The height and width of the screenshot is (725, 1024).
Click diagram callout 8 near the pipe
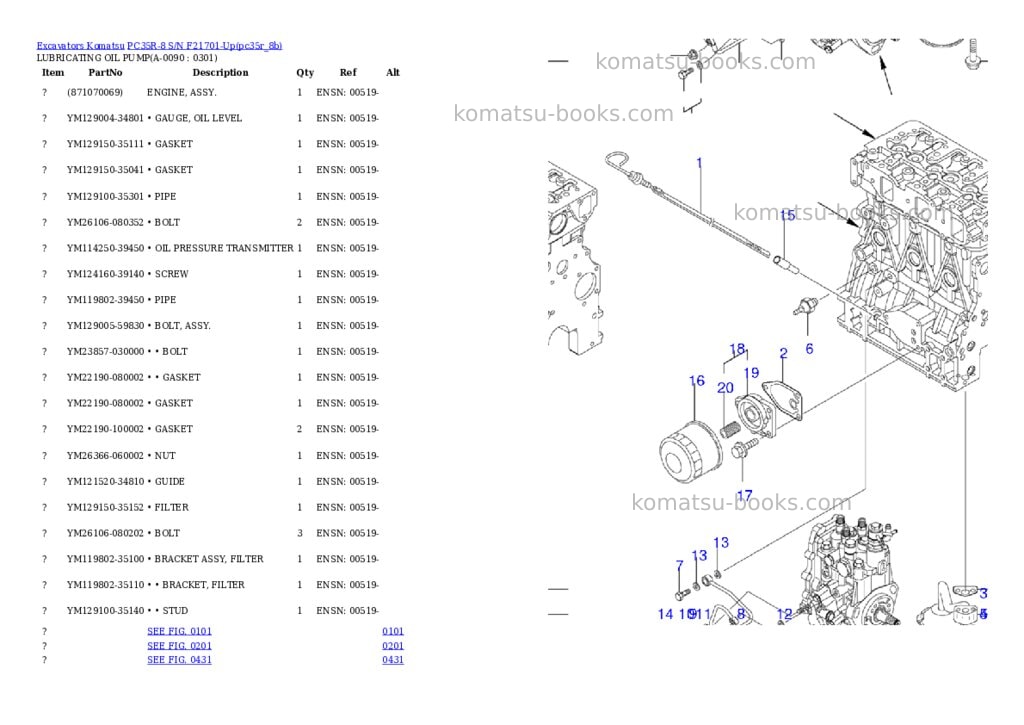point(741,614)
